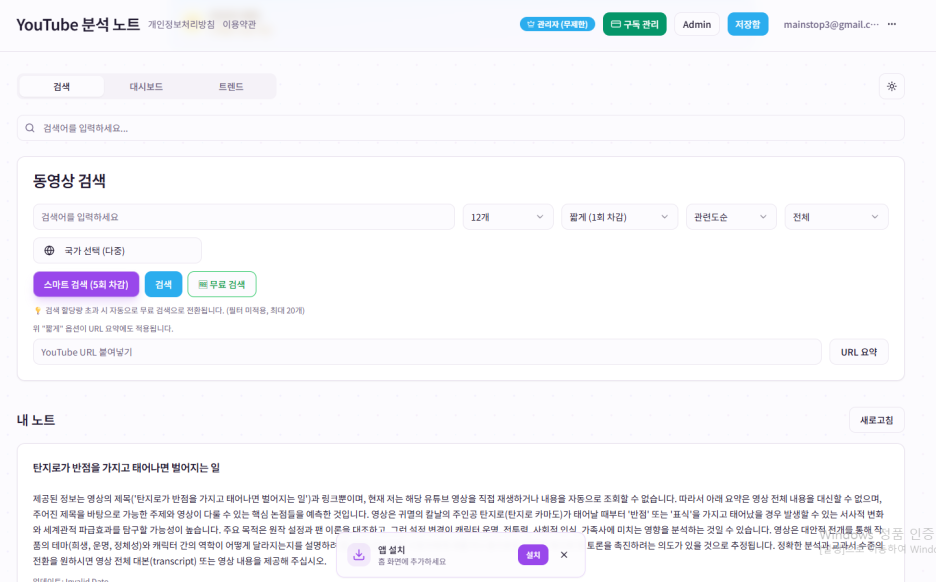Open the three-dot account menu
The image size is (936, 582).
[891, 24]
